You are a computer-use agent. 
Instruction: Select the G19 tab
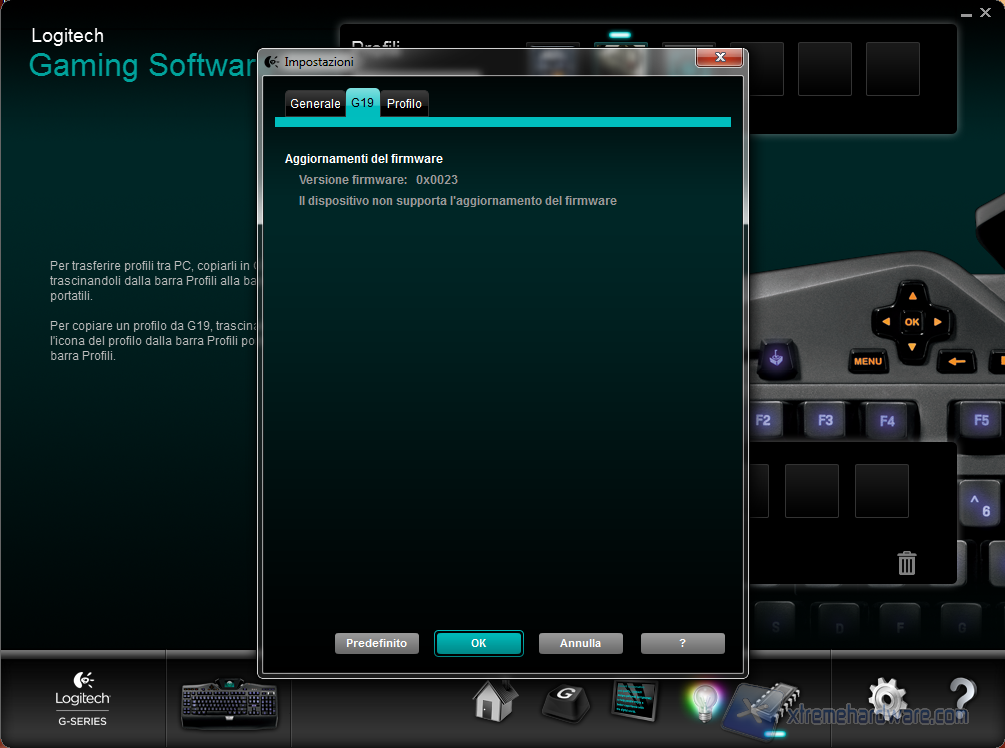tap(363, 103)
